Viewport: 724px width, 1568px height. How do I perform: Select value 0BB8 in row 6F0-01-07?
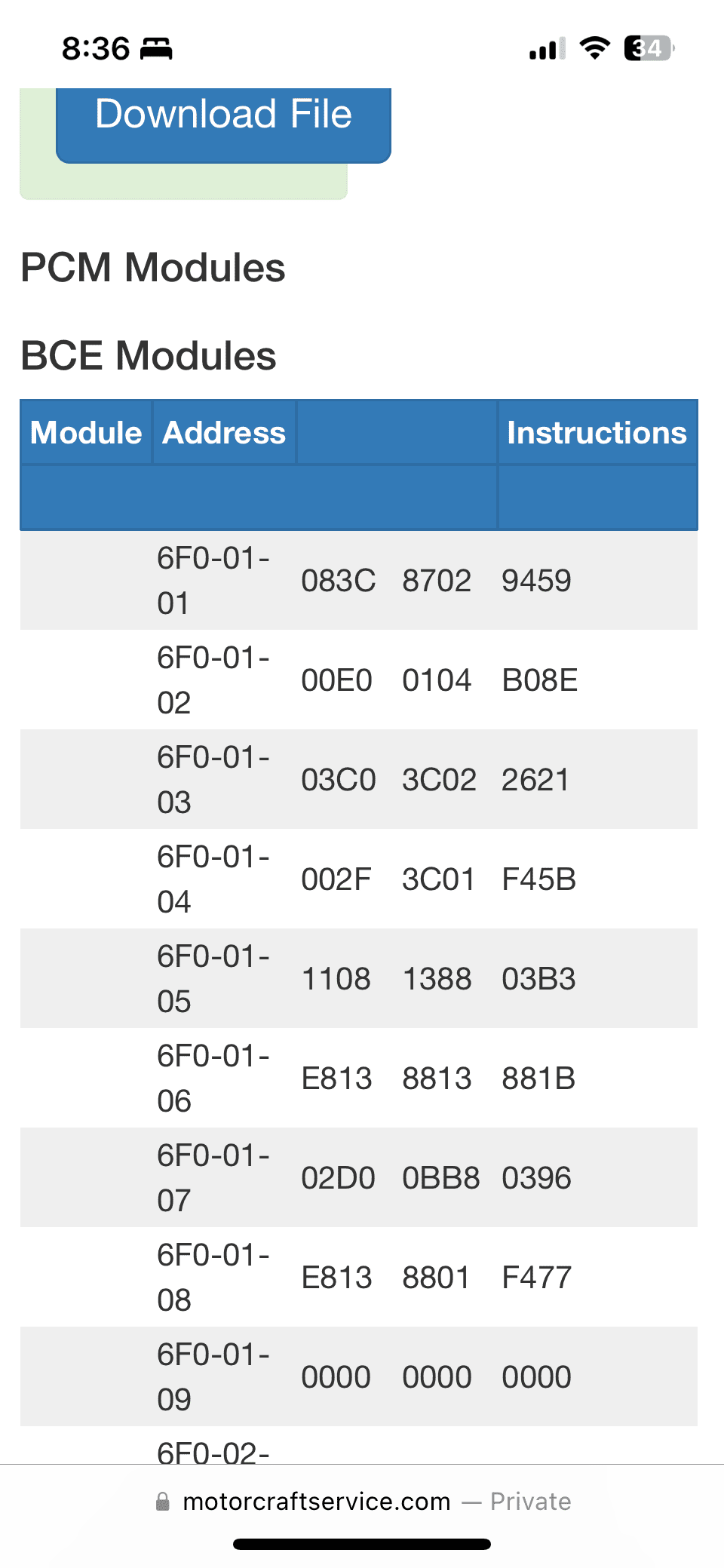[440, 1178]
